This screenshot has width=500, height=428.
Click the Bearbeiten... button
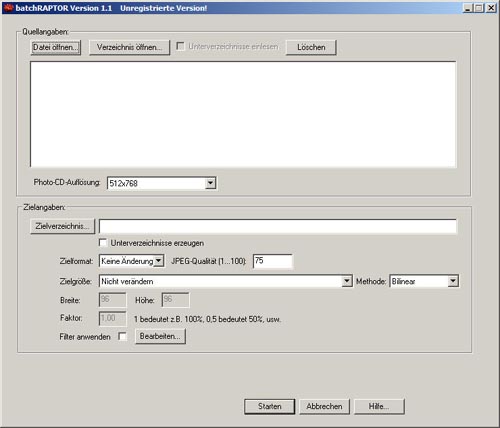coord(160,336)
